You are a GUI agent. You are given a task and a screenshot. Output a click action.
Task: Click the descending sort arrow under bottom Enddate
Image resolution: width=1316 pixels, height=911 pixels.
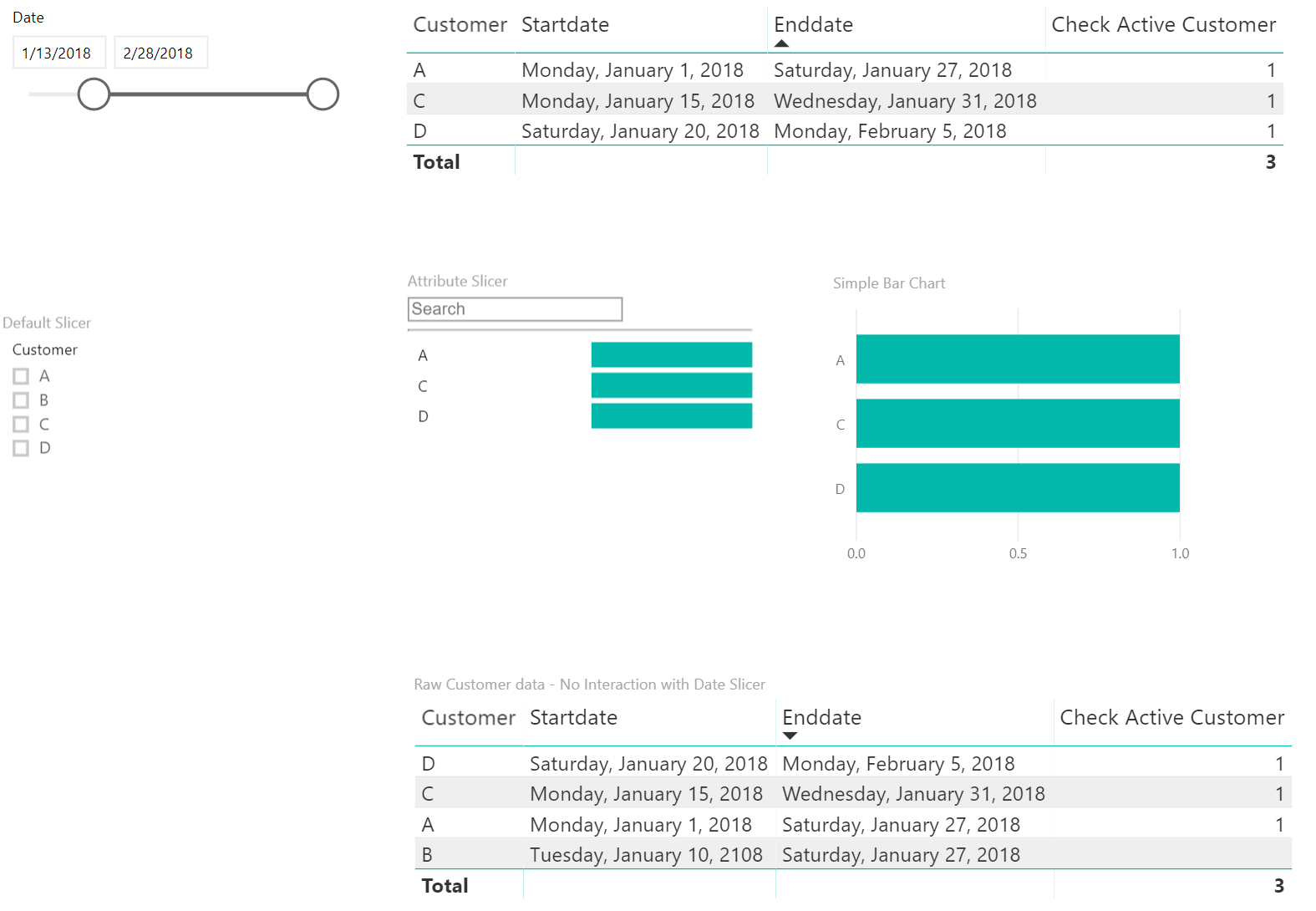tap(790, 736)
